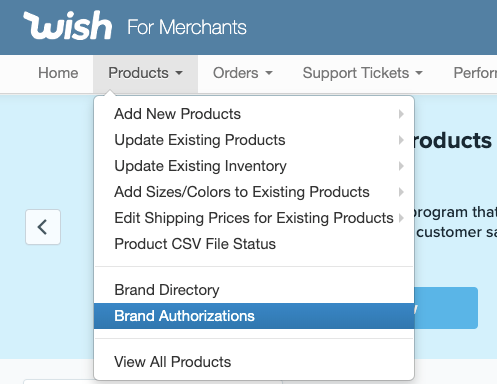Image resolution: width=497 pixels, height=384 pixels.
Task: Select Edit Shipping Prices for Existing Products
Action: [254, 218]
